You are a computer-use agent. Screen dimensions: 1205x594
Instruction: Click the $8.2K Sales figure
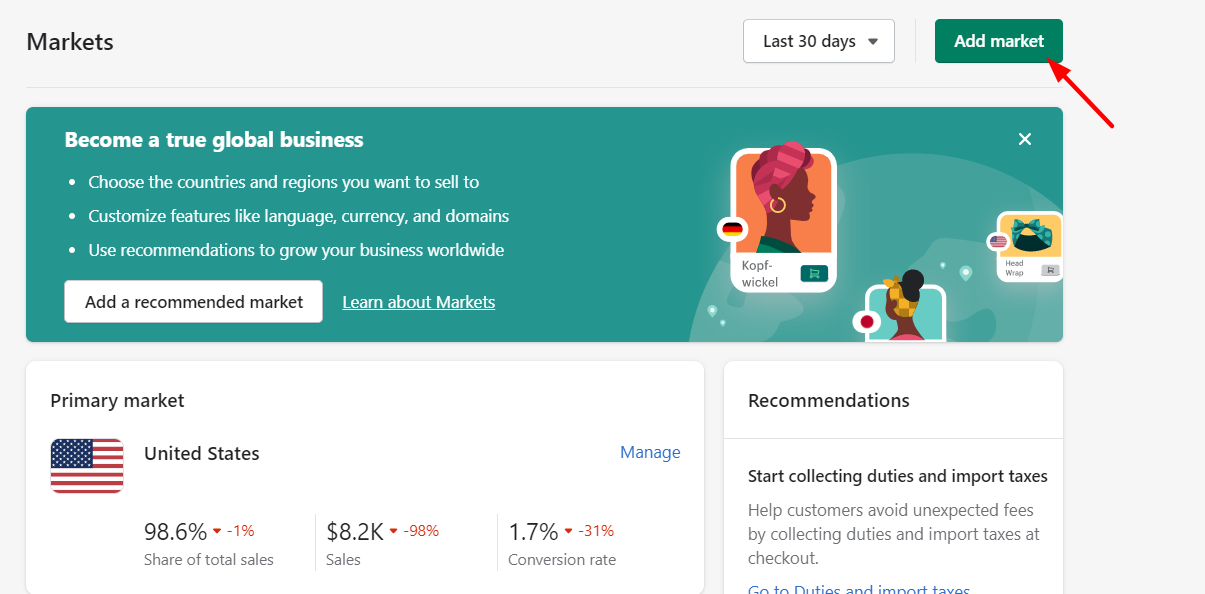coord(355,531)
